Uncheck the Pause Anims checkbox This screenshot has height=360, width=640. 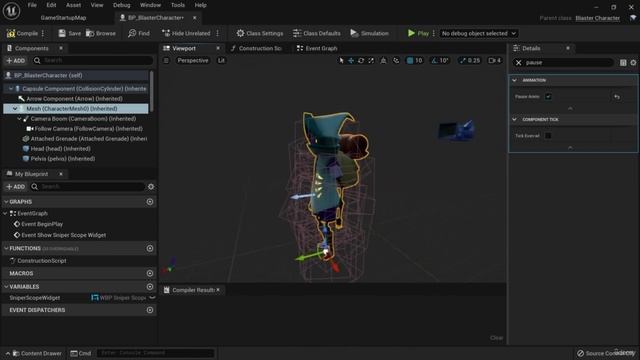548,97
